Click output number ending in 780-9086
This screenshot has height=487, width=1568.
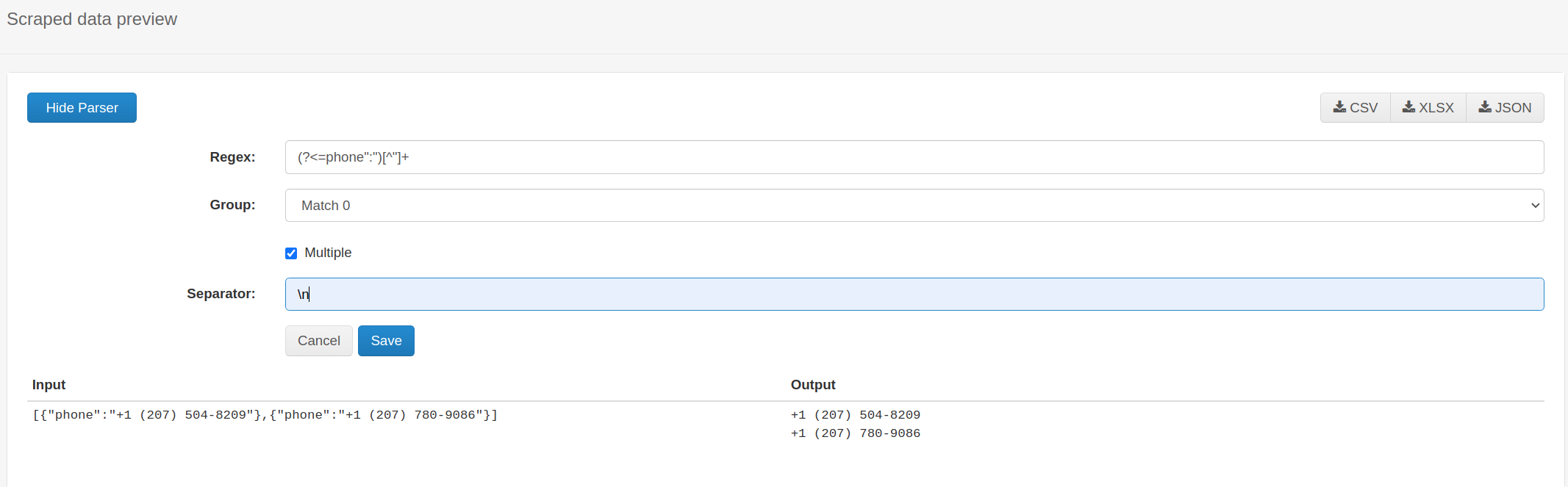(x=856, y=433)
